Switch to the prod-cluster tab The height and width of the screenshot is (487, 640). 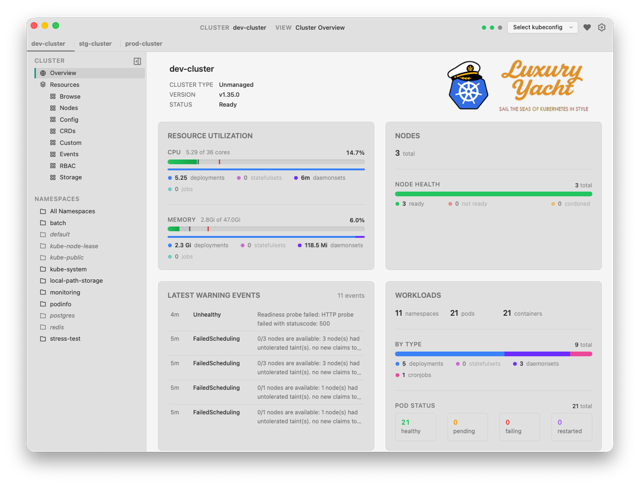coord(144,43)
